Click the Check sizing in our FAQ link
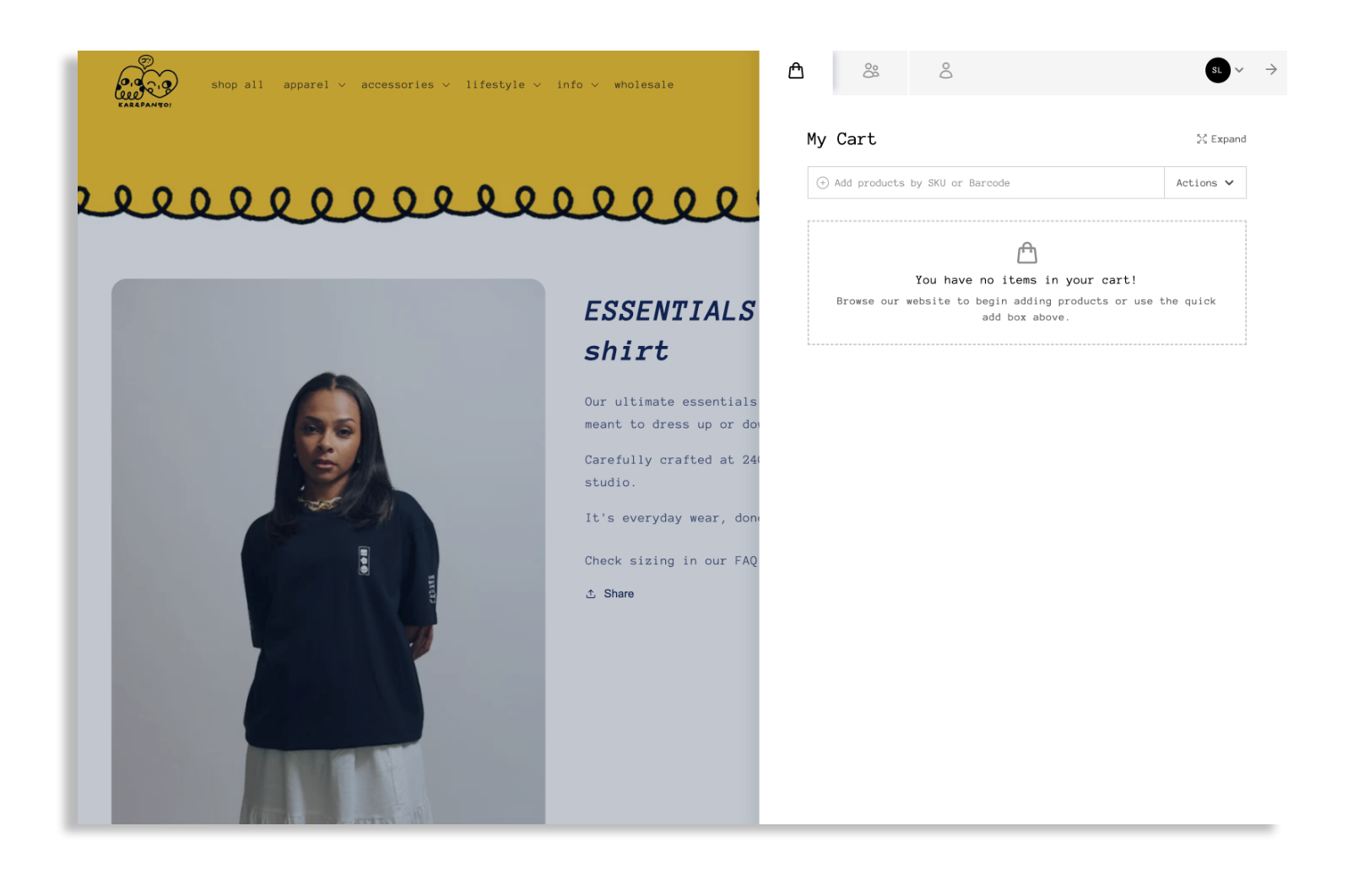The height and width of the screenshot is (896, 1364). 671,561
